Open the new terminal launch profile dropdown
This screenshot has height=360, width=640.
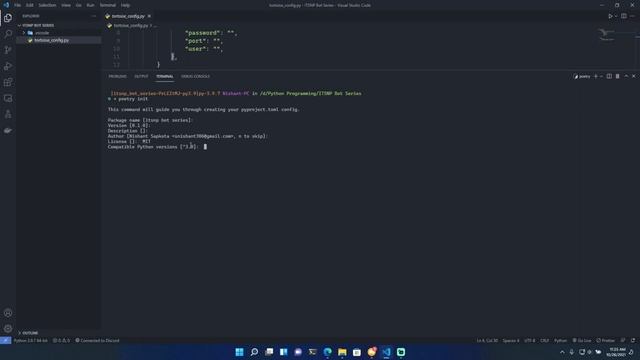click(601, 76)
